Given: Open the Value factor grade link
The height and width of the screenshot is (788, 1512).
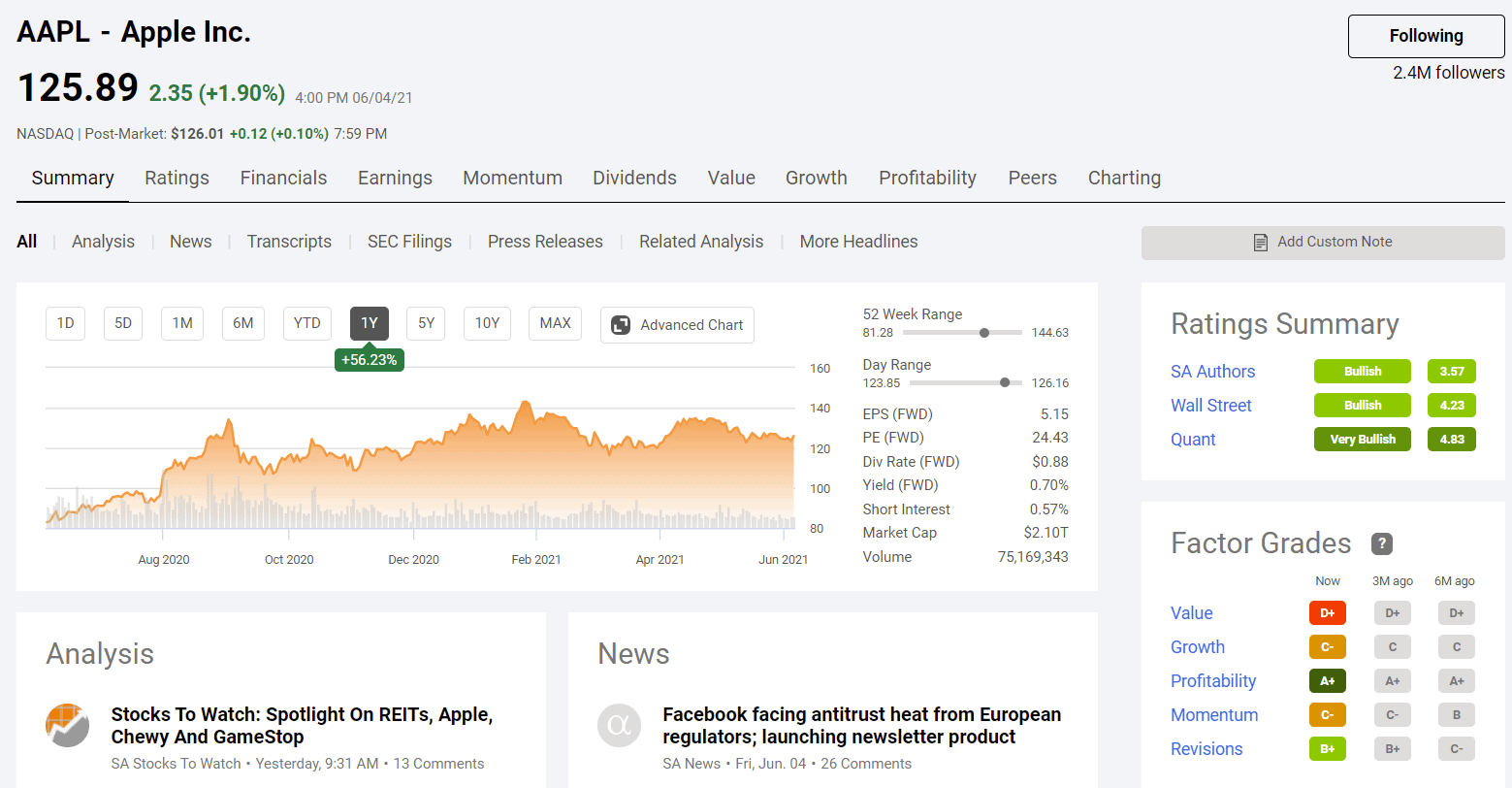Looking at the screenshot, I should (x=1191, y=613).
